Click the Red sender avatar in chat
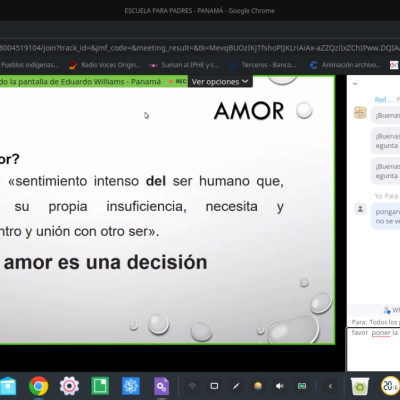This screenshot has width=400, height=400. [360, 113]
